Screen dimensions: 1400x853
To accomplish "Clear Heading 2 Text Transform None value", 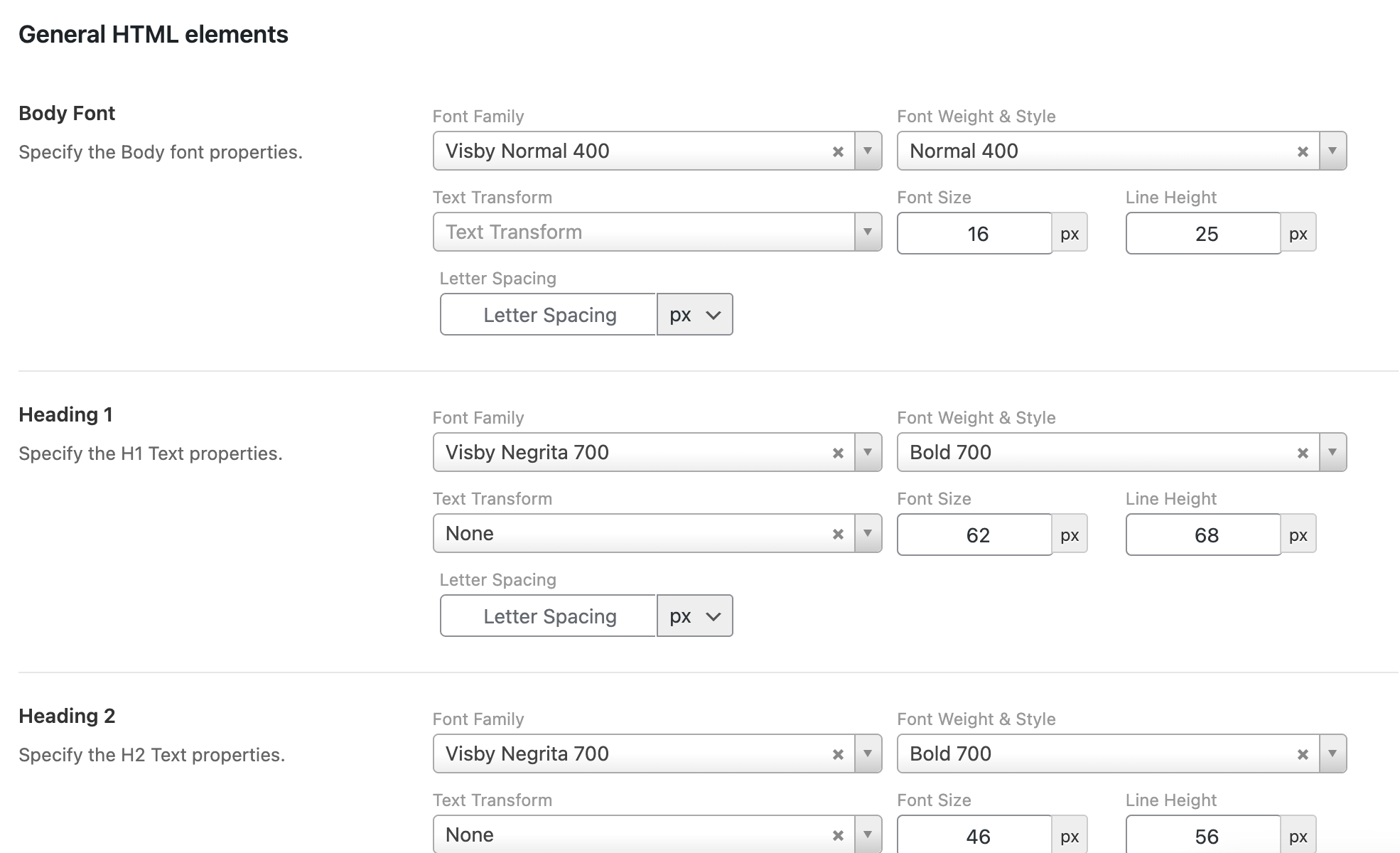I will [x=838, y=835].
